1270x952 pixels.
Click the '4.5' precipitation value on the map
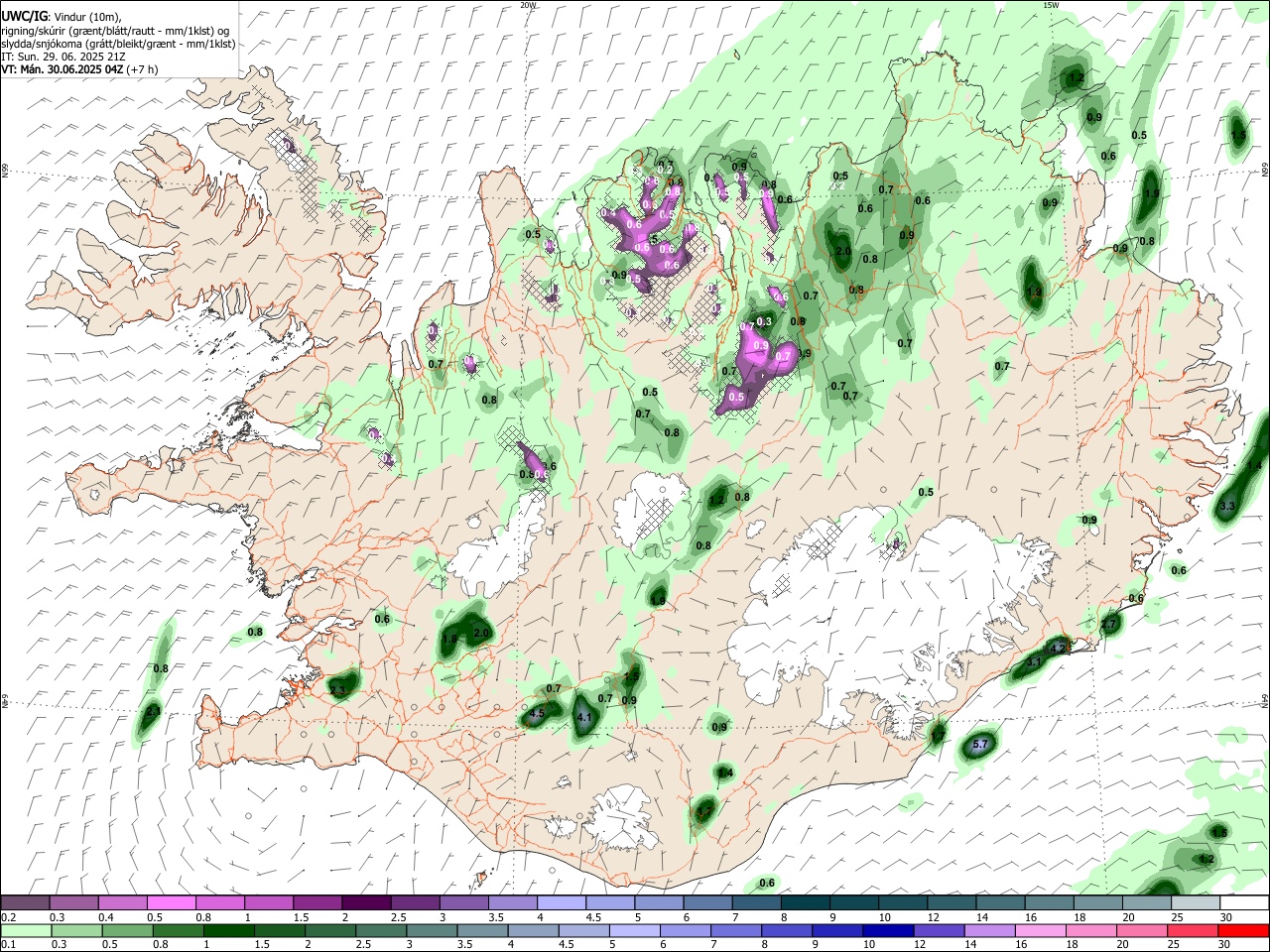[x=537, y=712]
